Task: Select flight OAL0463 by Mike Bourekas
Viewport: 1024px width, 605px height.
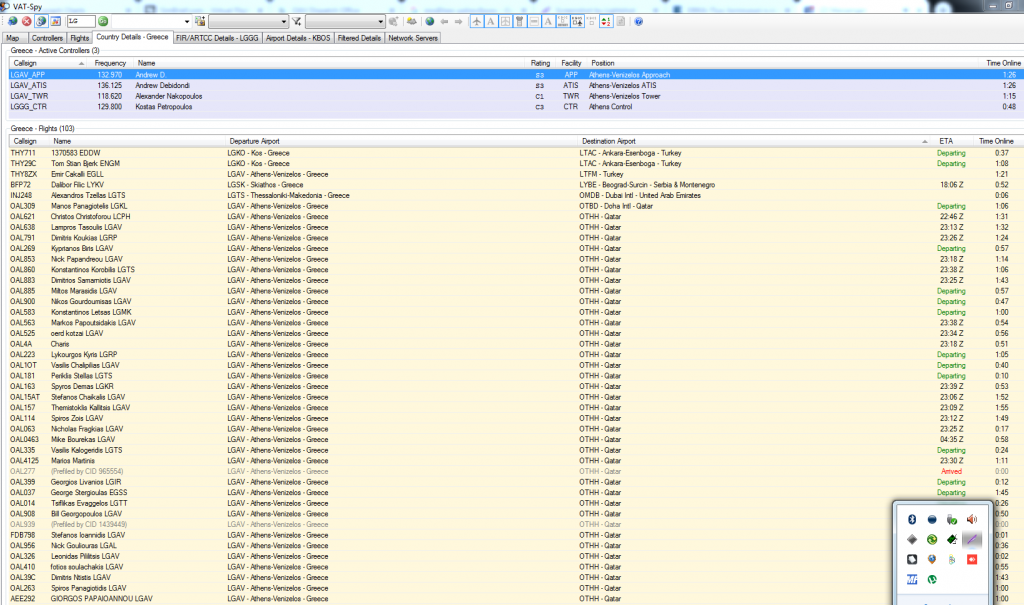Action: [x=516, y=440]
